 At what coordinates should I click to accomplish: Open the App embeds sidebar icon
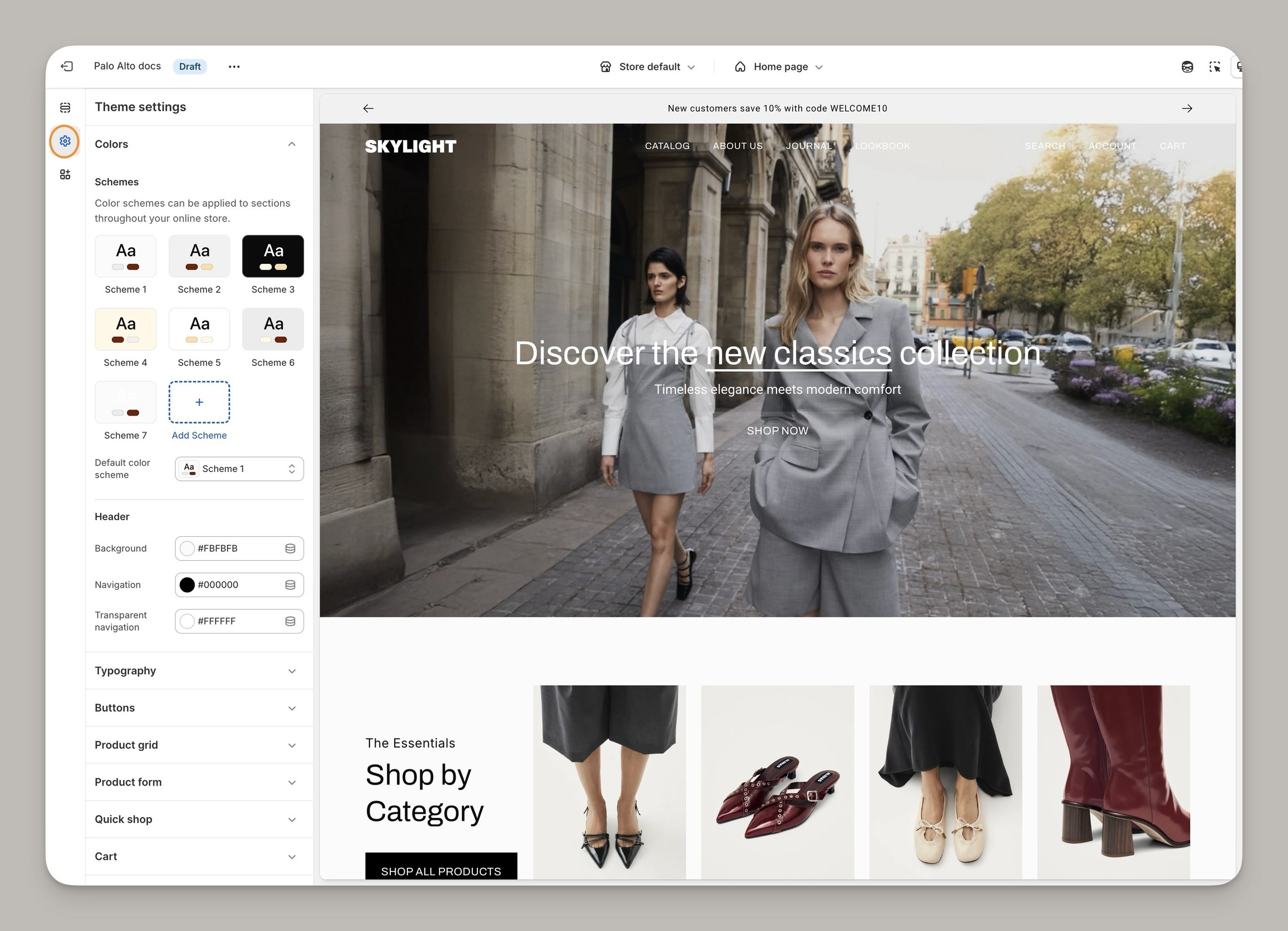65,174
